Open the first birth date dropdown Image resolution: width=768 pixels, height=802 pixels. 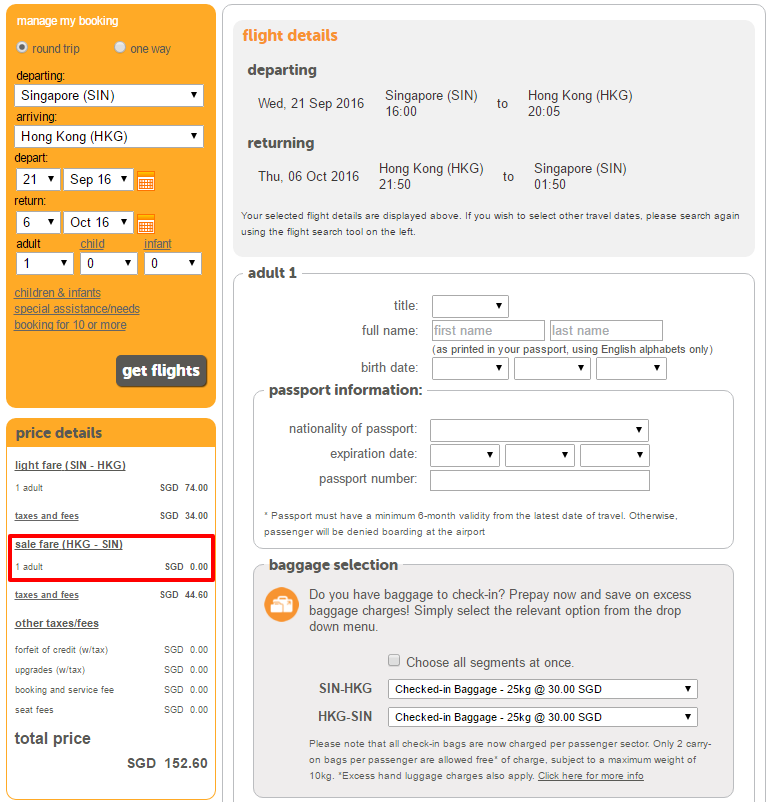tap(470, 368)
